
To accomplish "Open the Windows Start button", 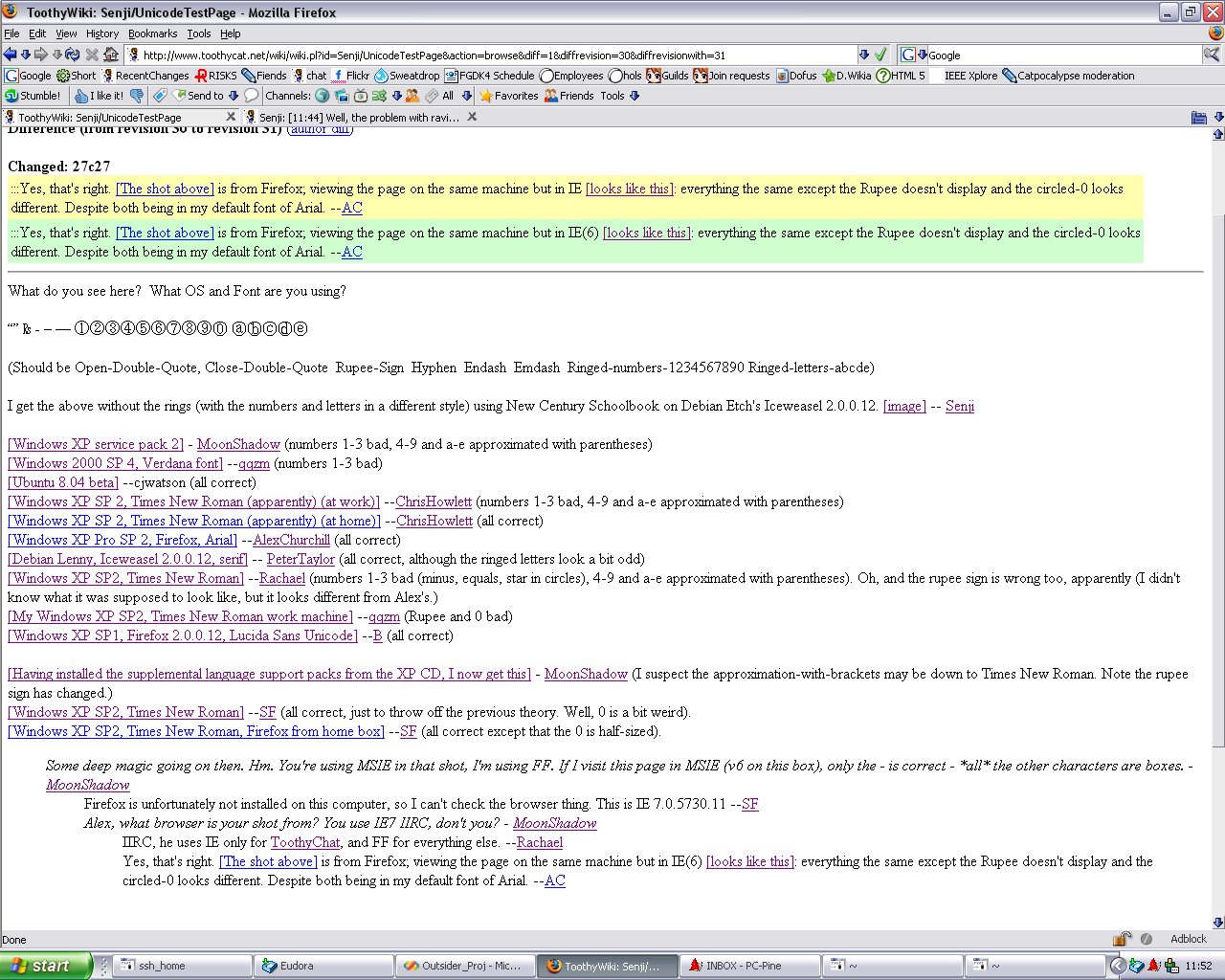I will pyautogui.click(x=46, y=966).
